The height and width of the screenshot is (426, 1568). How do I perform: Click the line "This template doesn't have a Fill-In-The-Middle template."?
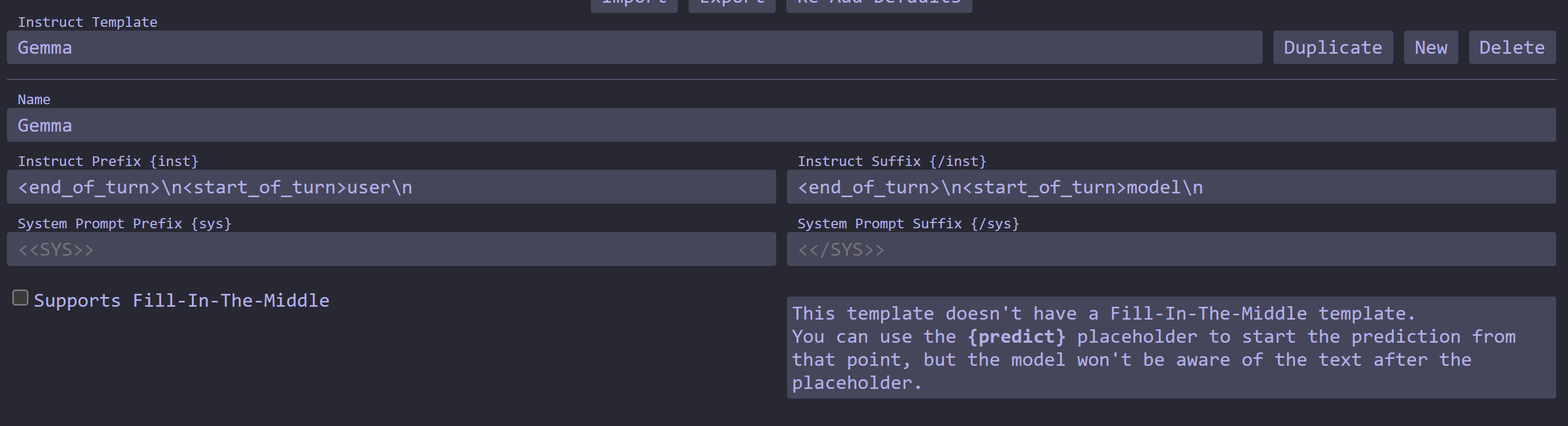[1104, 313]
